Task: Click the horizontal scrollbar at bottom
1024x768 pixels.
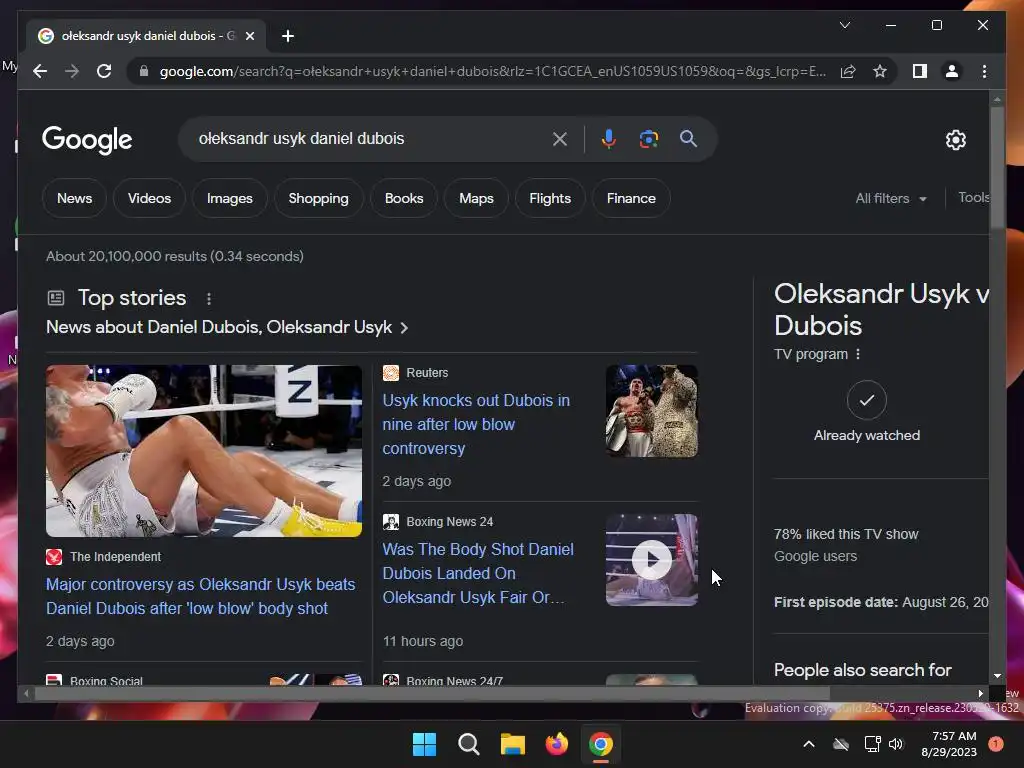Action: (x=431, y=694)
